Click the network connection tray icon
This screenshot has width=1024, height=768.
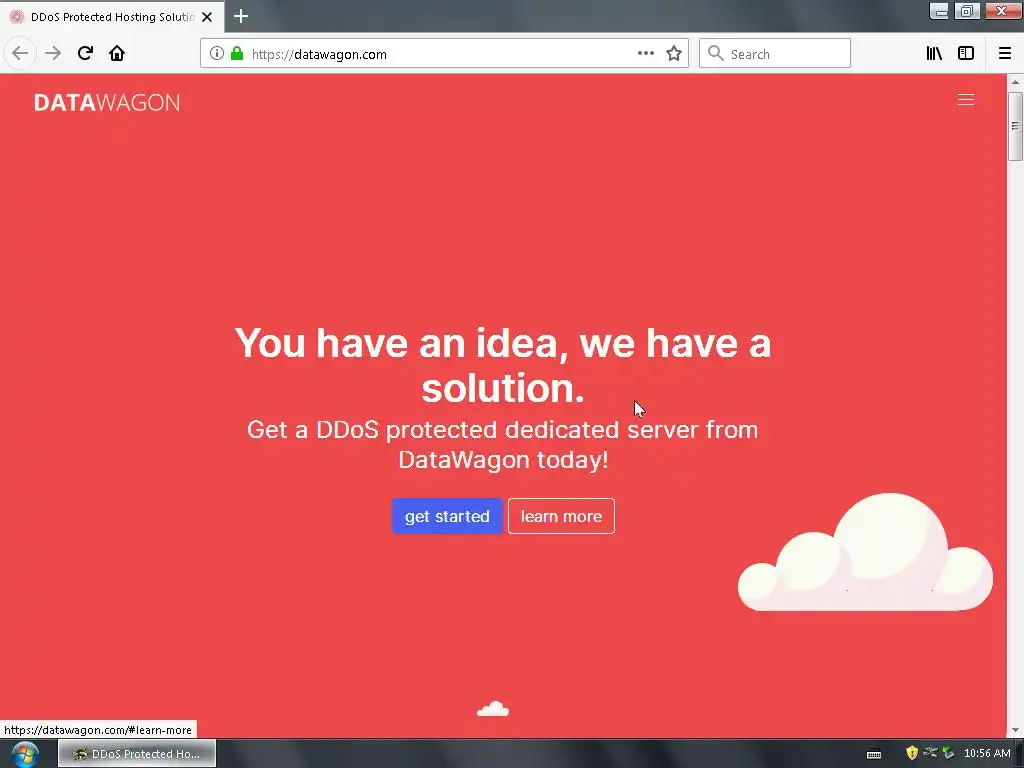[x=930, y=753]
